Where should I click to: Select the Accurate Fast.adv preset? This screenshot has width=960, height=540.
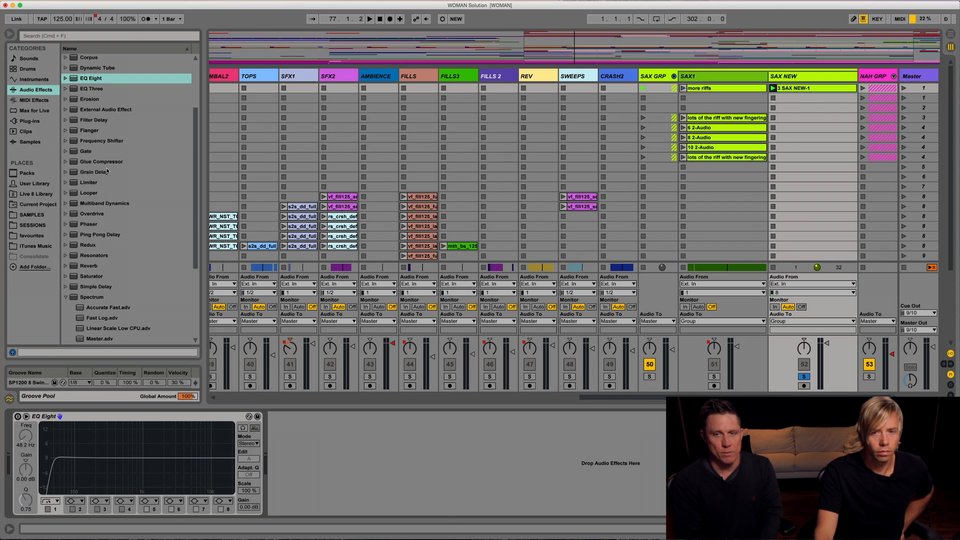tap(108, 307)
